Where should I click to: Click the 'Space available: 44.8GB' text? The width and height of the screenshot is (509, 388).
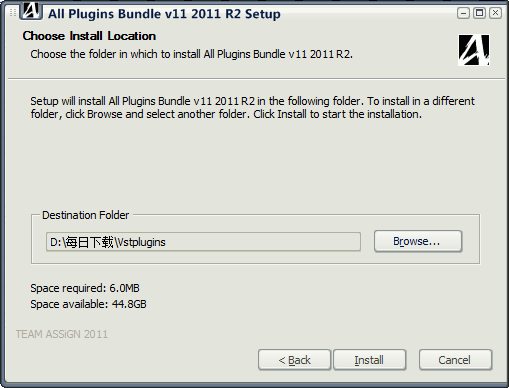coord(88,304)
